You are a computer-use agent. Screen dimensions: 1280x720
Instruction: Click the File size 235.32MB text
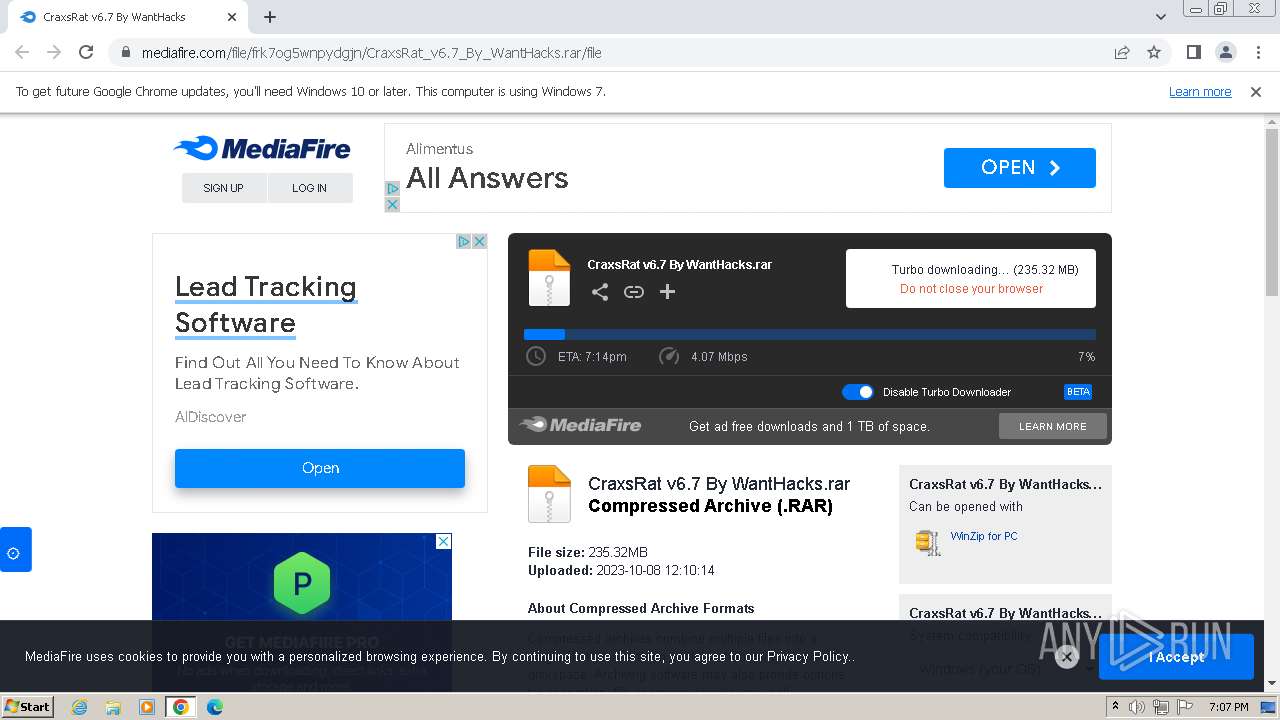tap(588, 552)
